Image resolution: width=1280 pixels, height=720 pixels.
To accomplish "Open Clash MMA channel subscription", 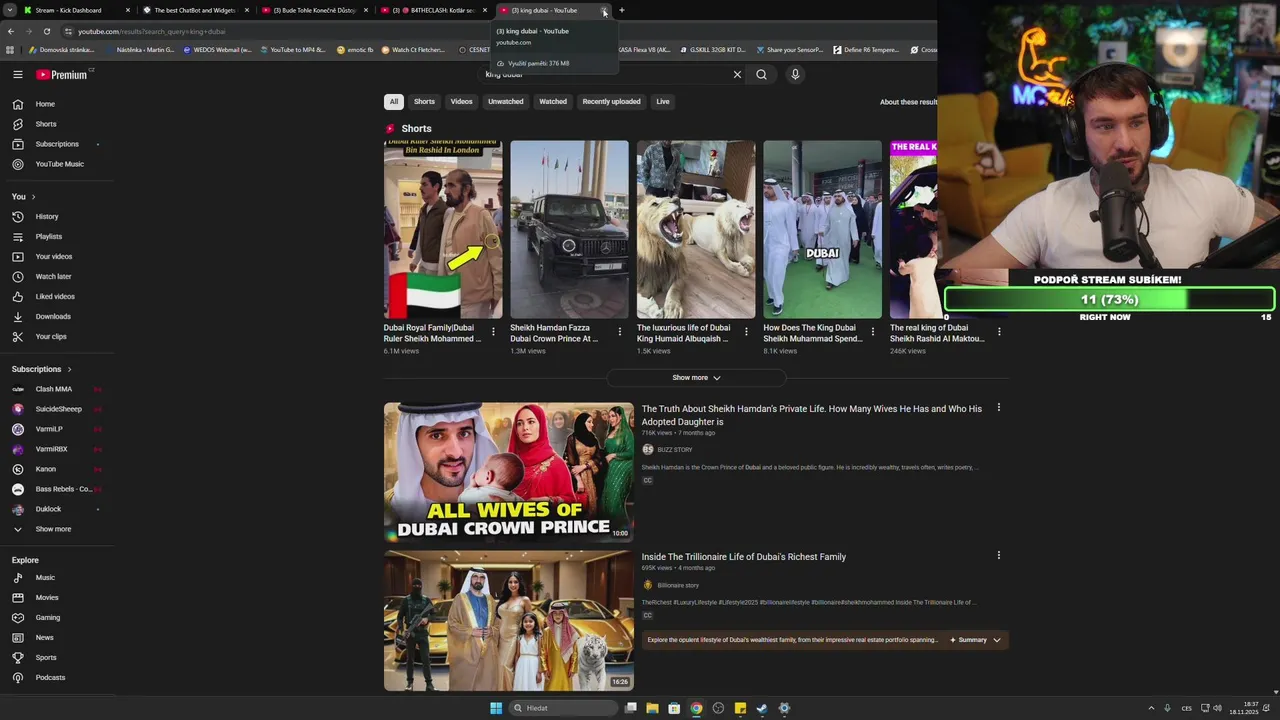I will click(56, 389).
